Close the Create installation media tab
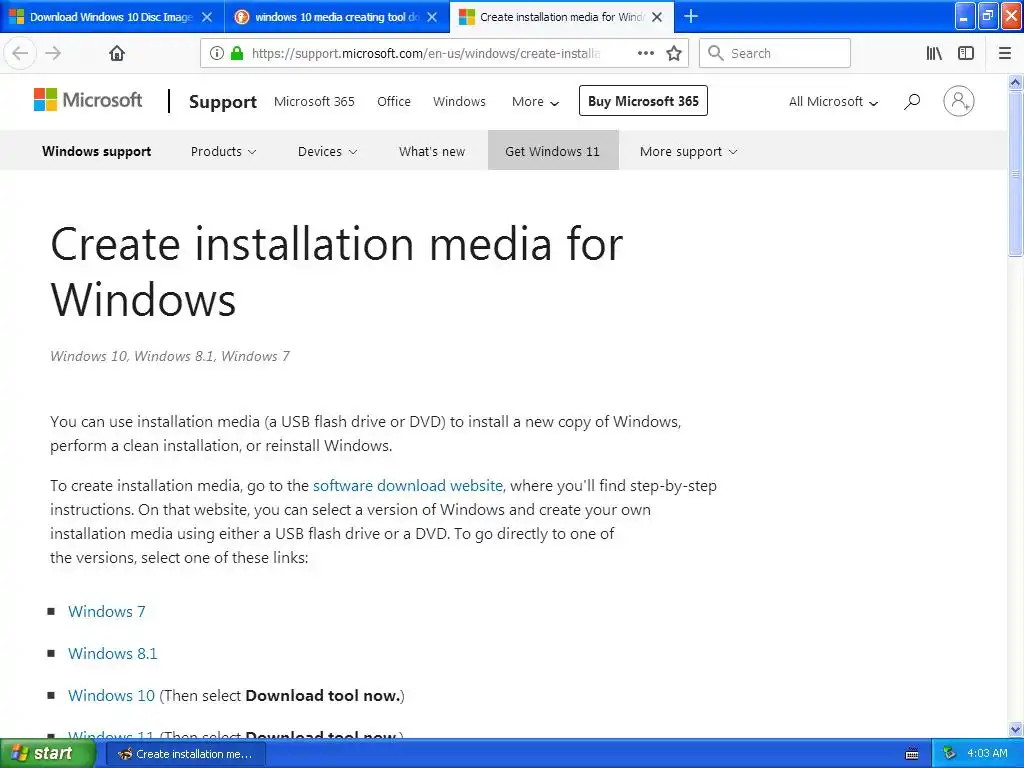 click(x=658, y=17)
